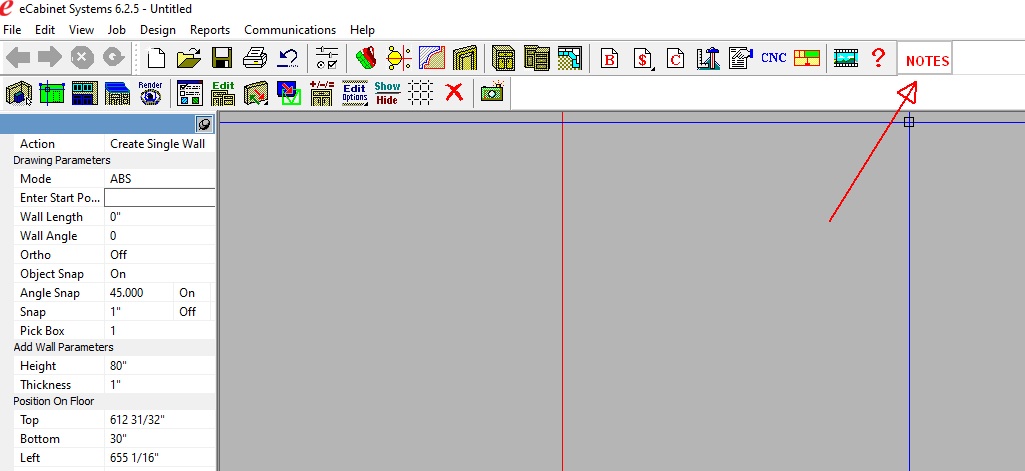Click the Show Hide toolbar icon
1025x471 pixels.
point(387,93)
